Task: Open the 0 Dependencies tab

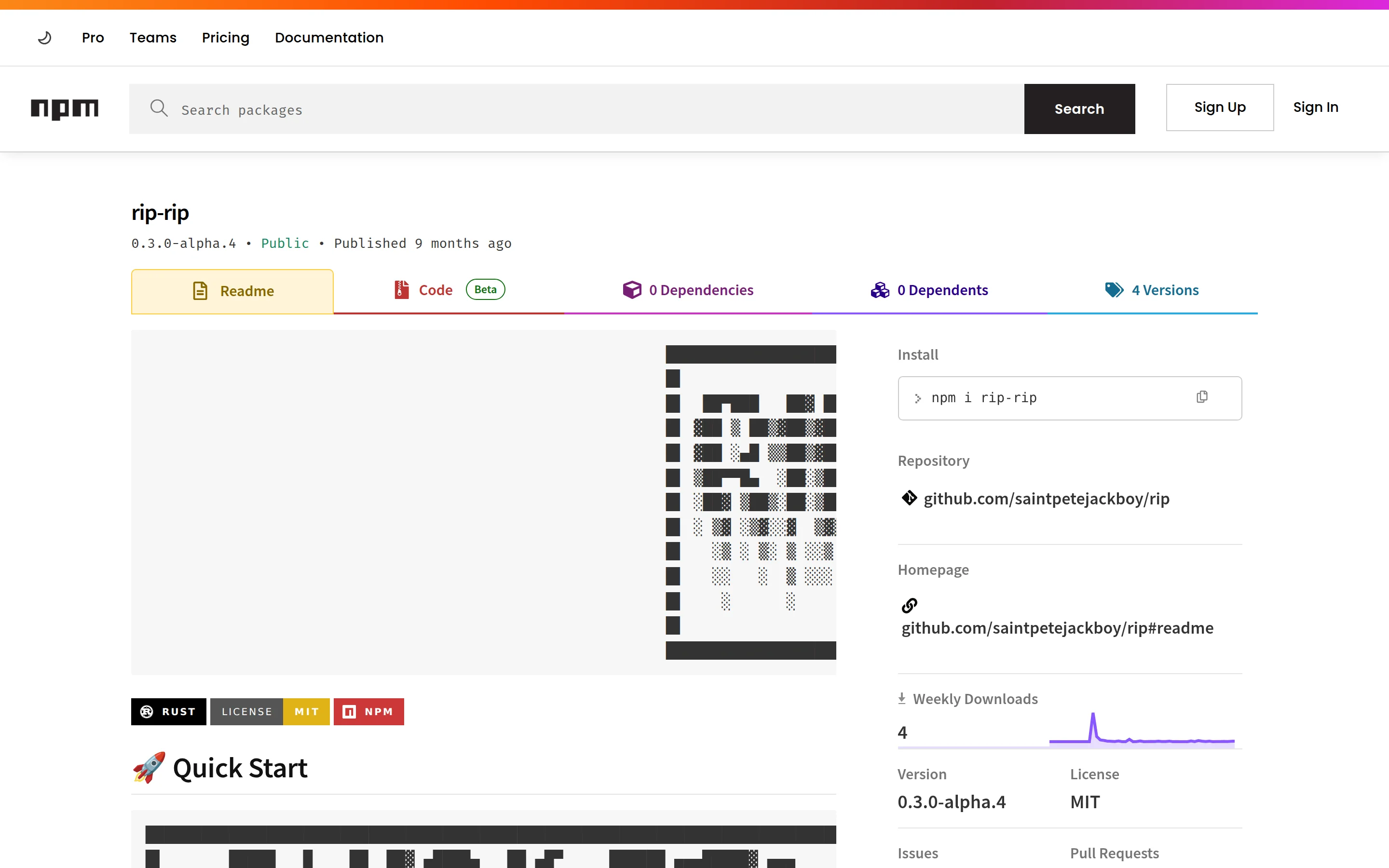Action: 688,290
